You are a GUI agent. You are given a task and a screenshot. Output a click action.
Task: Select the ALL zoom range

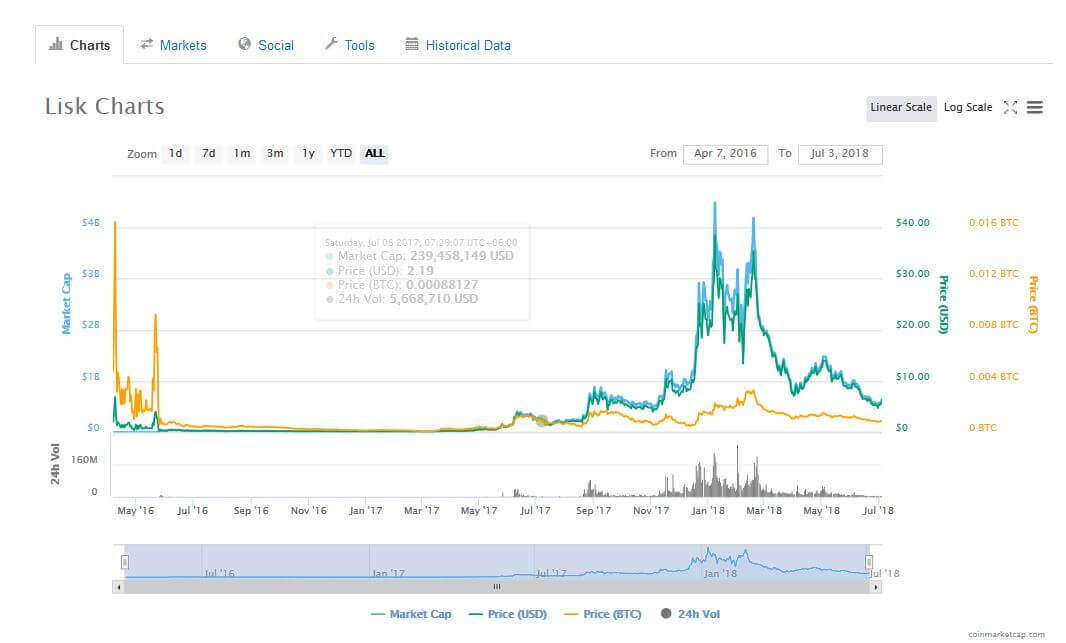pyautogui.click(x=375, y=154)
